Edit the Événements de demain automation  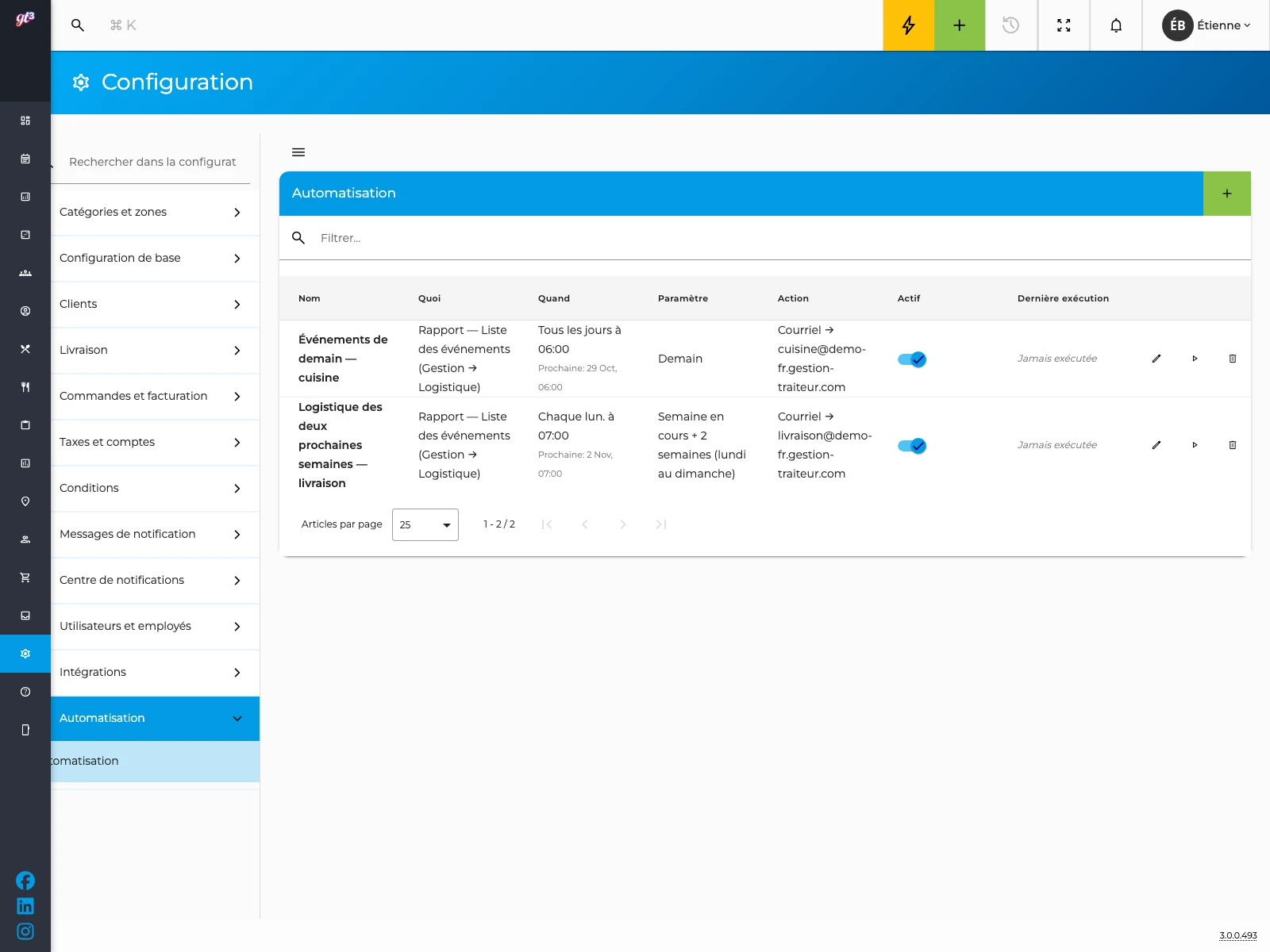(x=1156, y=359)
